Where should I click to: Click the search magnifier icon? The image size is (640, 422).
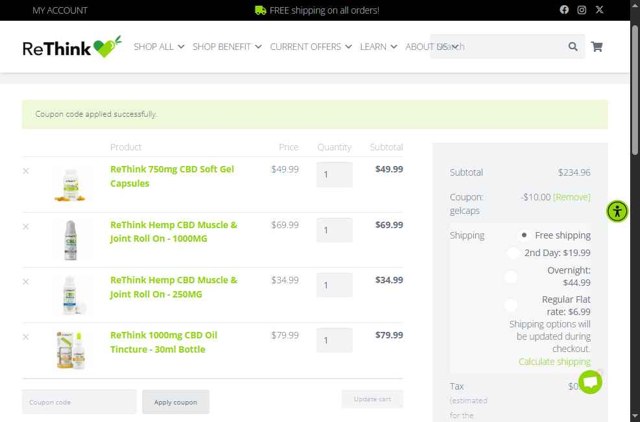coord(573,47)
